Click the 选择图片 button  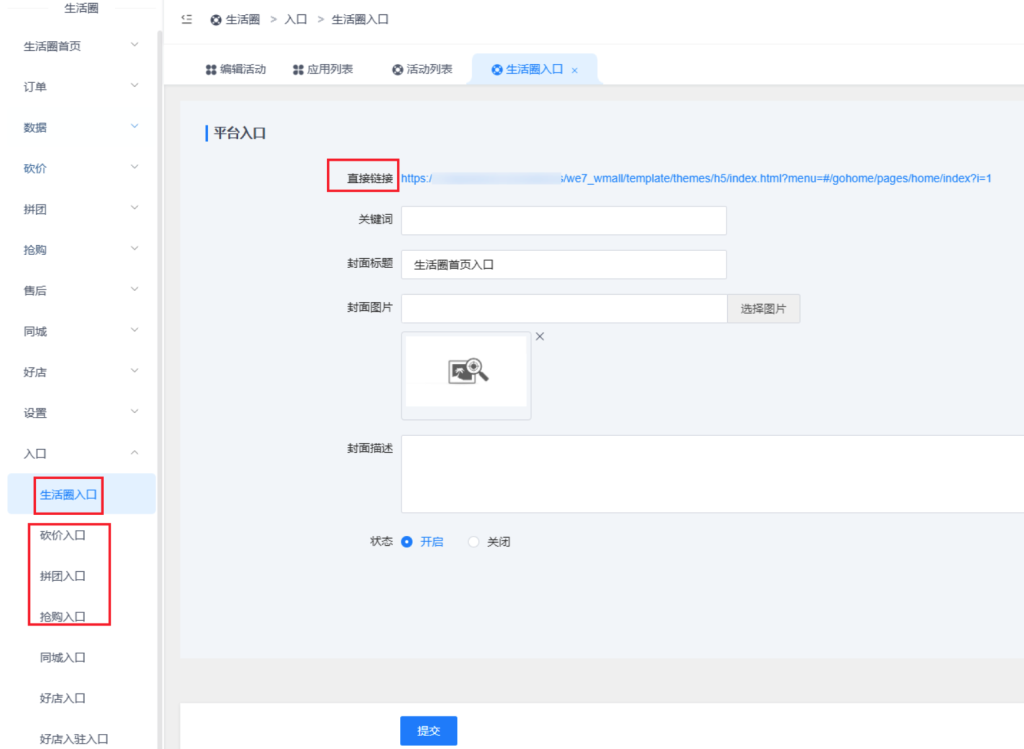tap(763, 309)
